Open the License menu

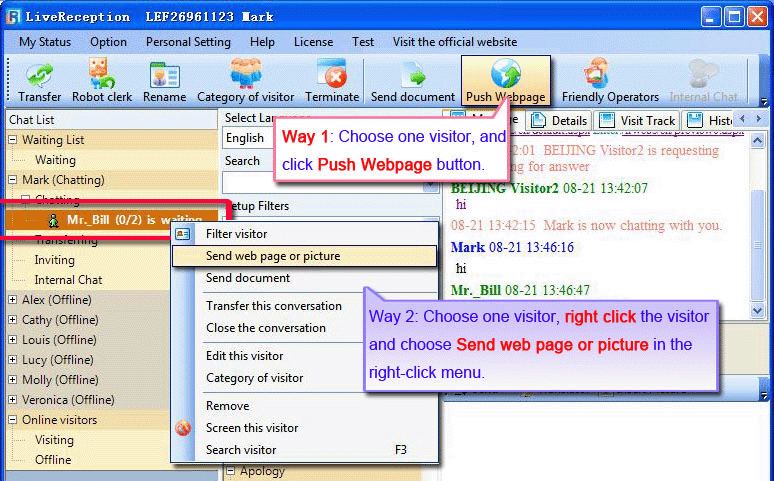click(313, 42)
